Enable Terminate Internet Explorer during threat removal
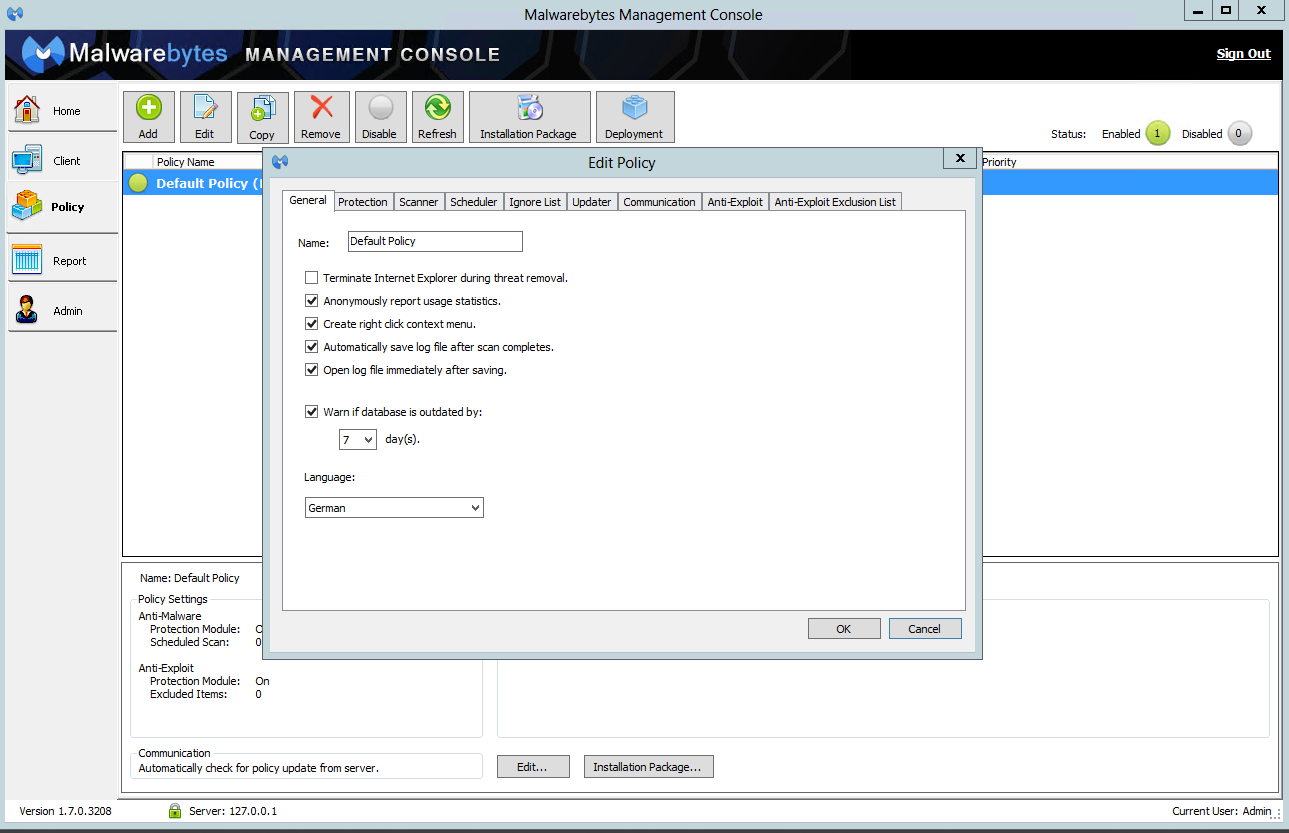This screenshot has width=1289, height=833. (312, 278)
